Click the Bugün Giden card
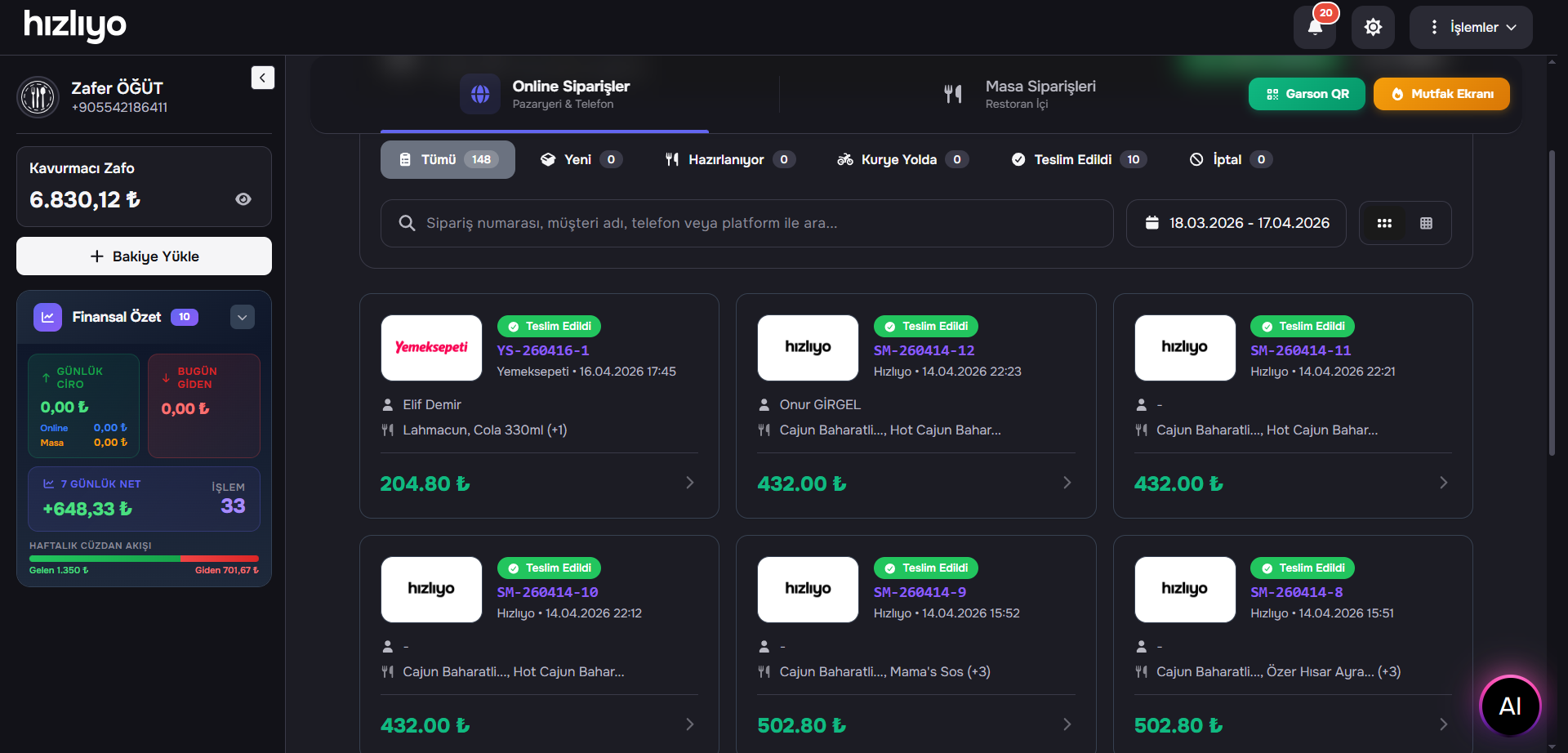This screenshot has height=753, width=1568. click(x=204, y=406)
